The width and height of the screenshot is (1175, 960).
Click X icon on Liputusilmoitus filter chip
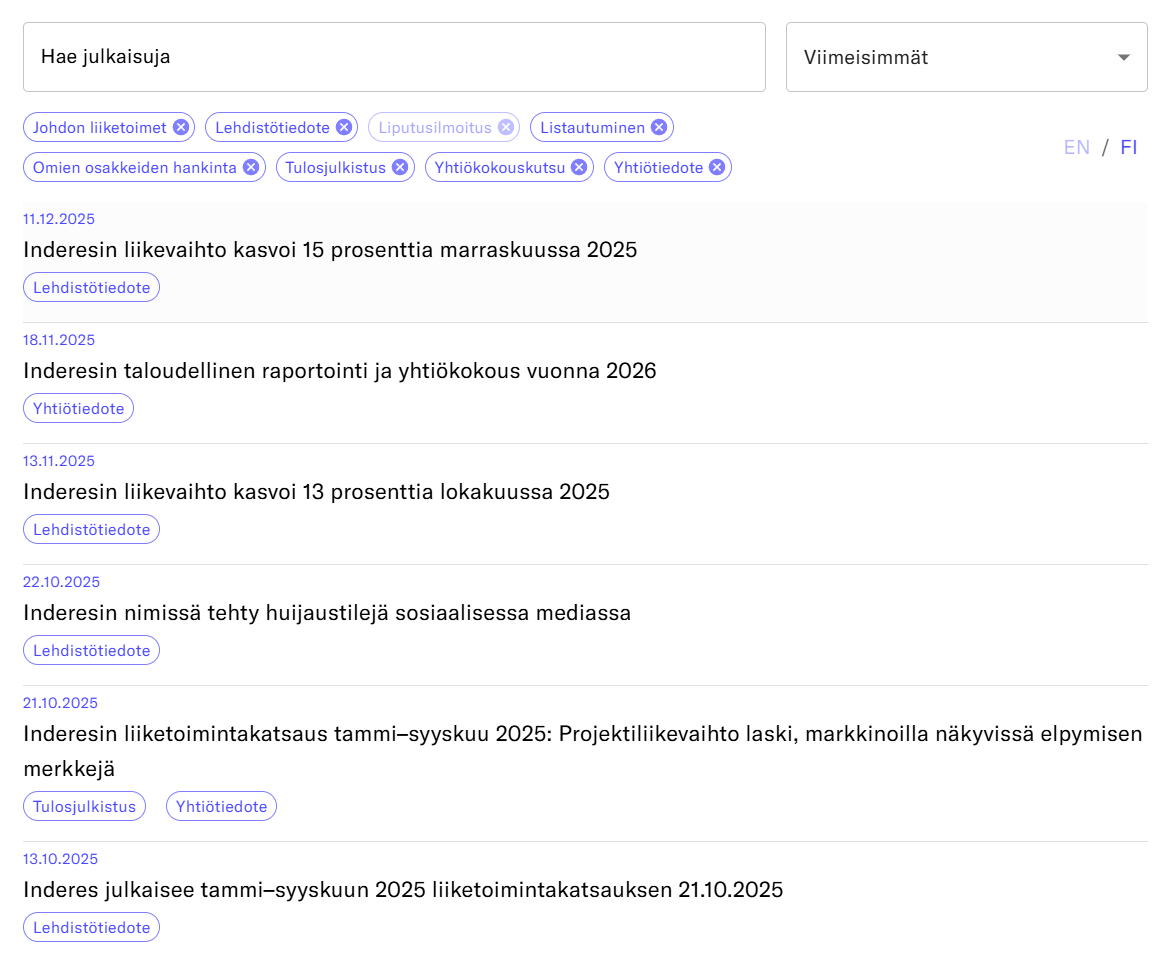pyautogui.click(x=506, y=127)
